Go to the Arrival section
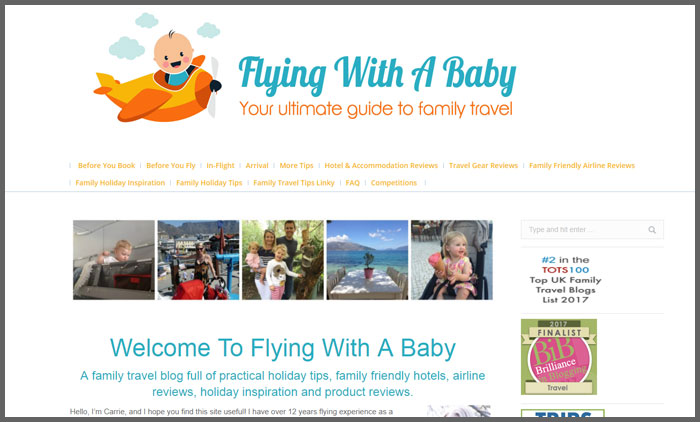This screenshot has width=700, height=422. point(257,166)
